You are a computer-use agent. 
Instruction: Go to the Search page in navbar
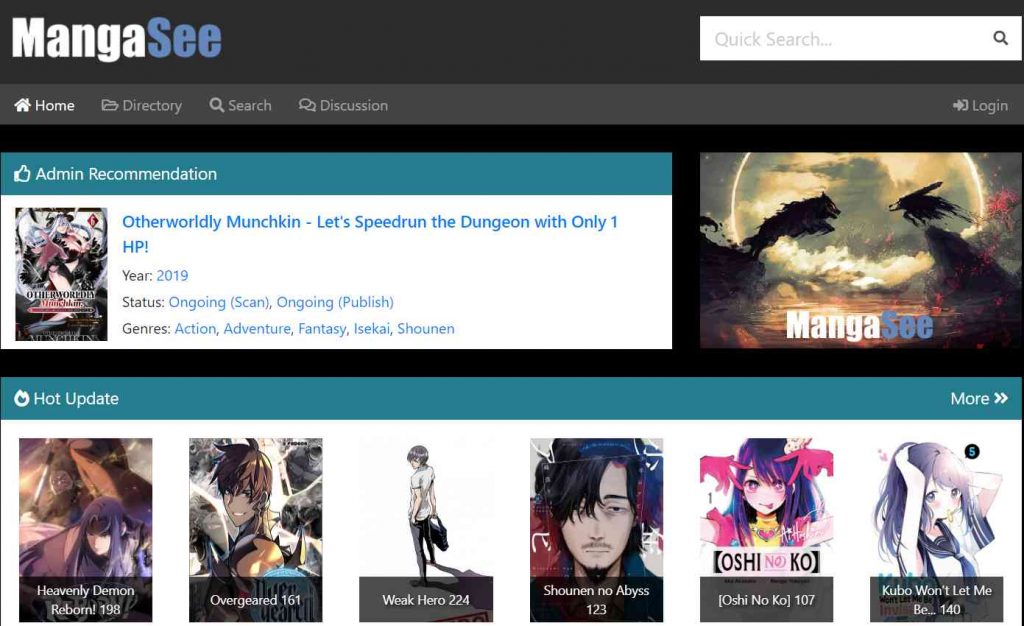(240, 105)
